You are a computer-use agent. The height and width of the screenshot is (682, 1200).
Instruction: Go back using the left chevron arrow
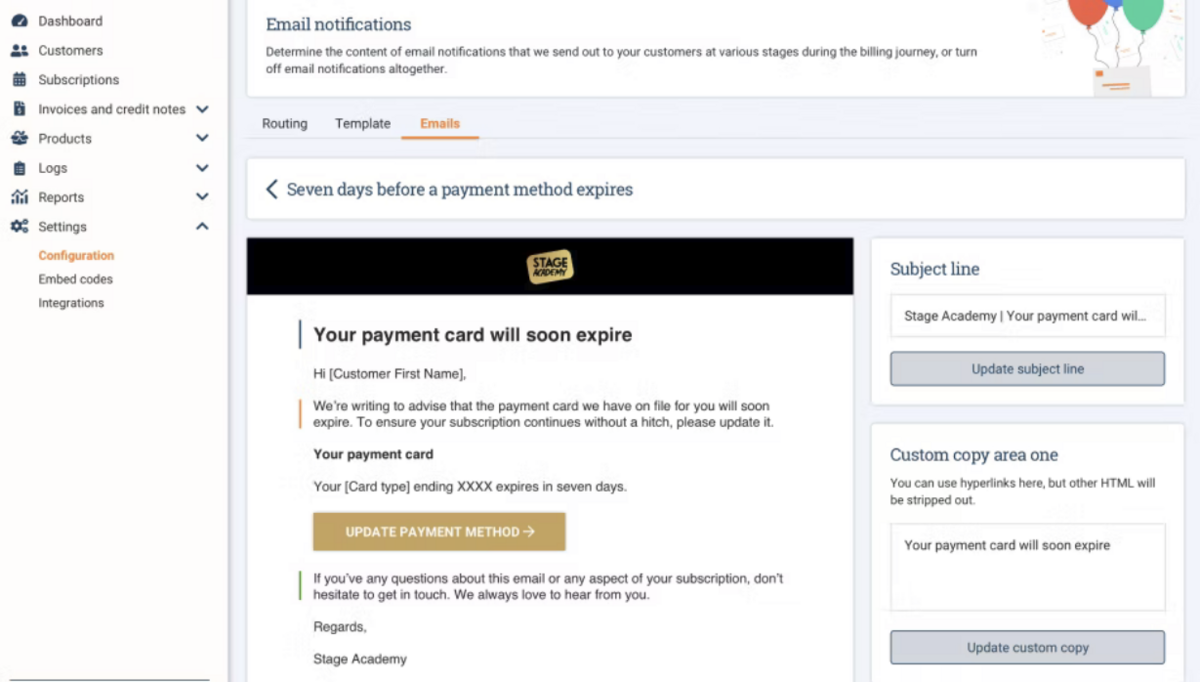[x=271, y=189]
